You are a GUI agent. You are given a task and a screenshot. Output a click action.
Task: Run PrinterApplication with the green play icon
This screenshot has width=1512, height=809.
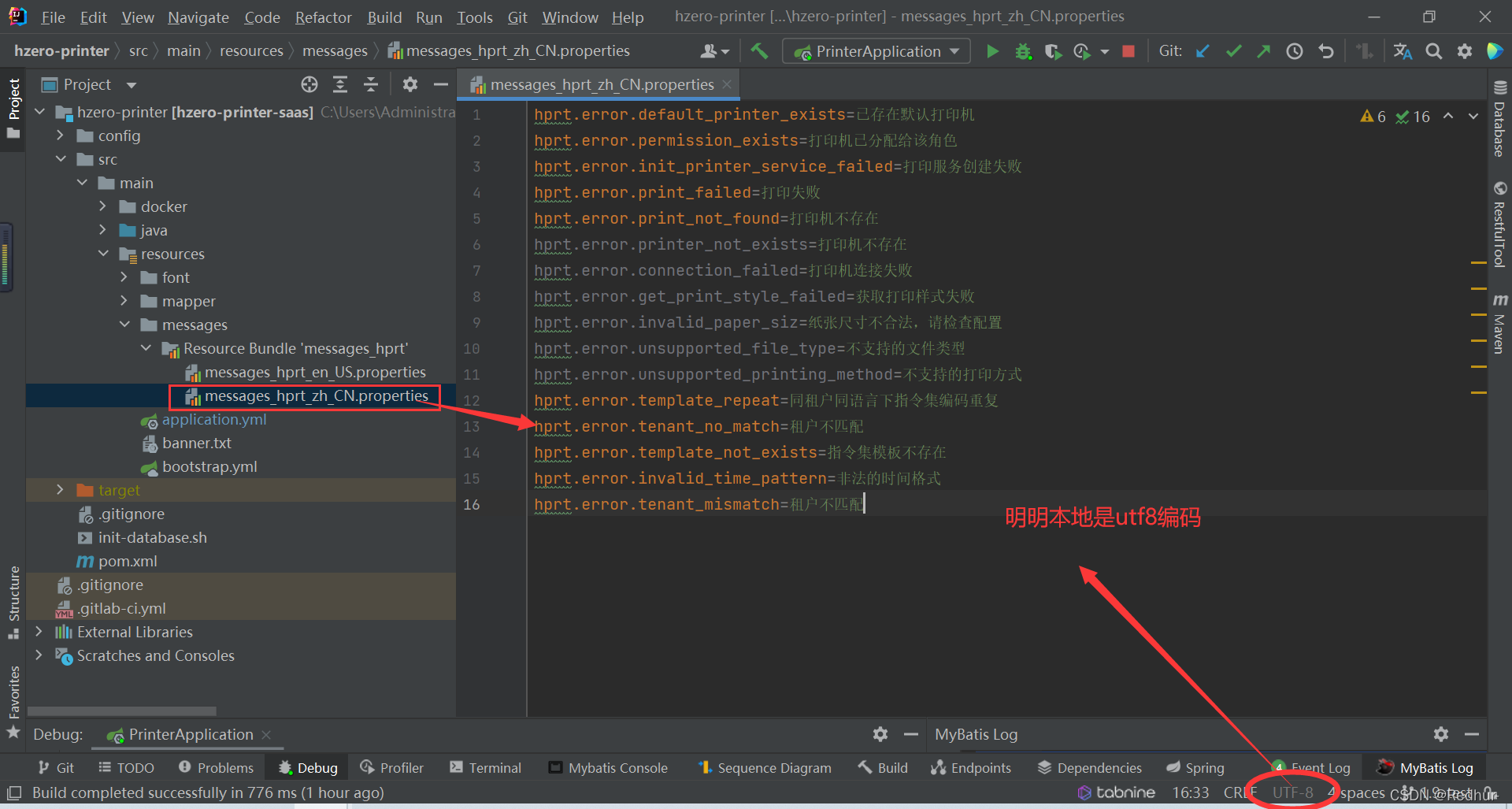pos(992,51)
